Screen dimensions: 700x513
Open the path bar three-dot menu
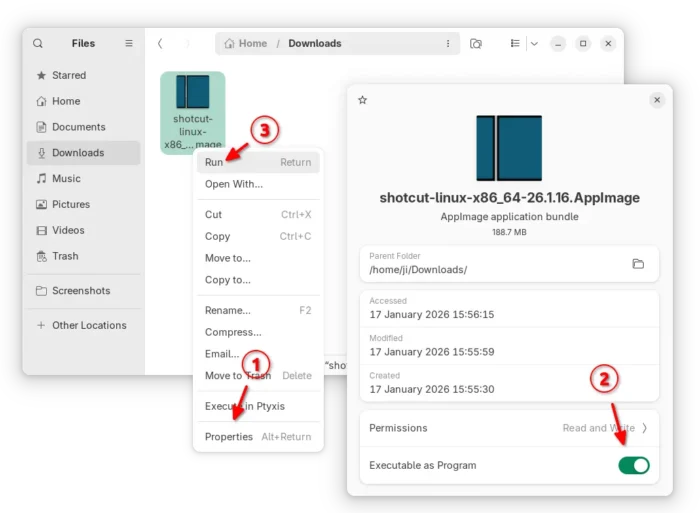(x=447, y=44)
